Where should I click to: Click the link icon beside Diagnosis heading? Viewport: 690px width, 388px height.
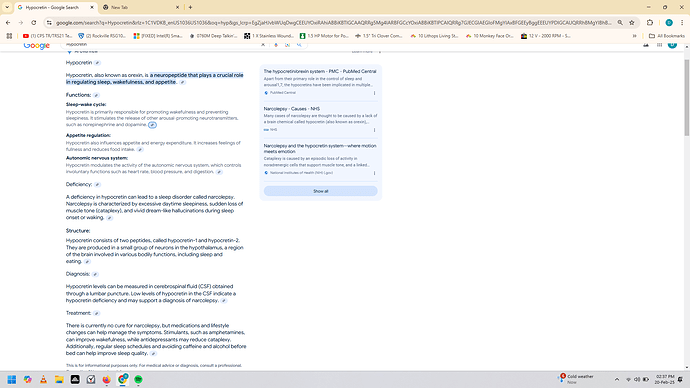[x=95, y=274]
